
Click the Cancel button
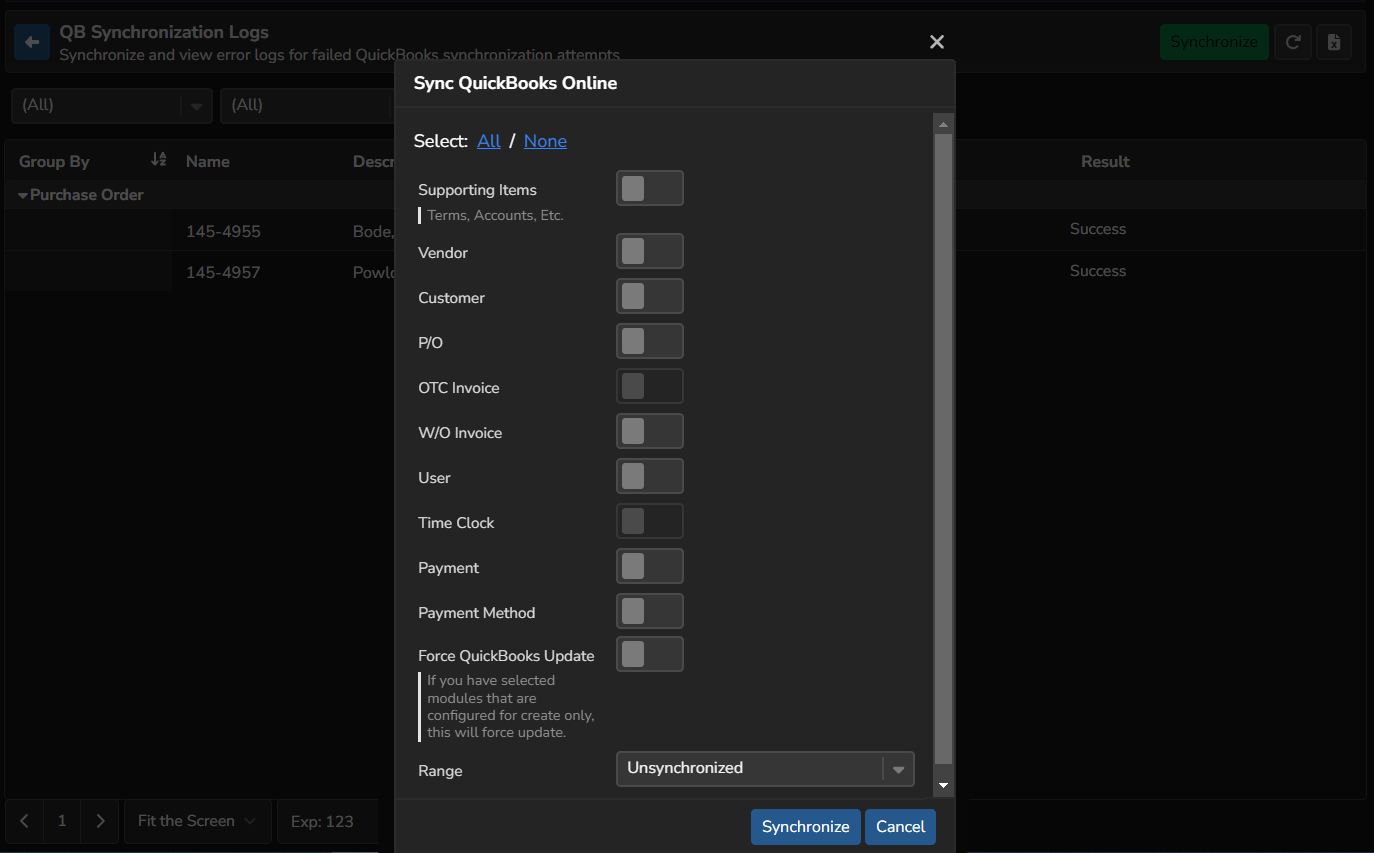899,827
